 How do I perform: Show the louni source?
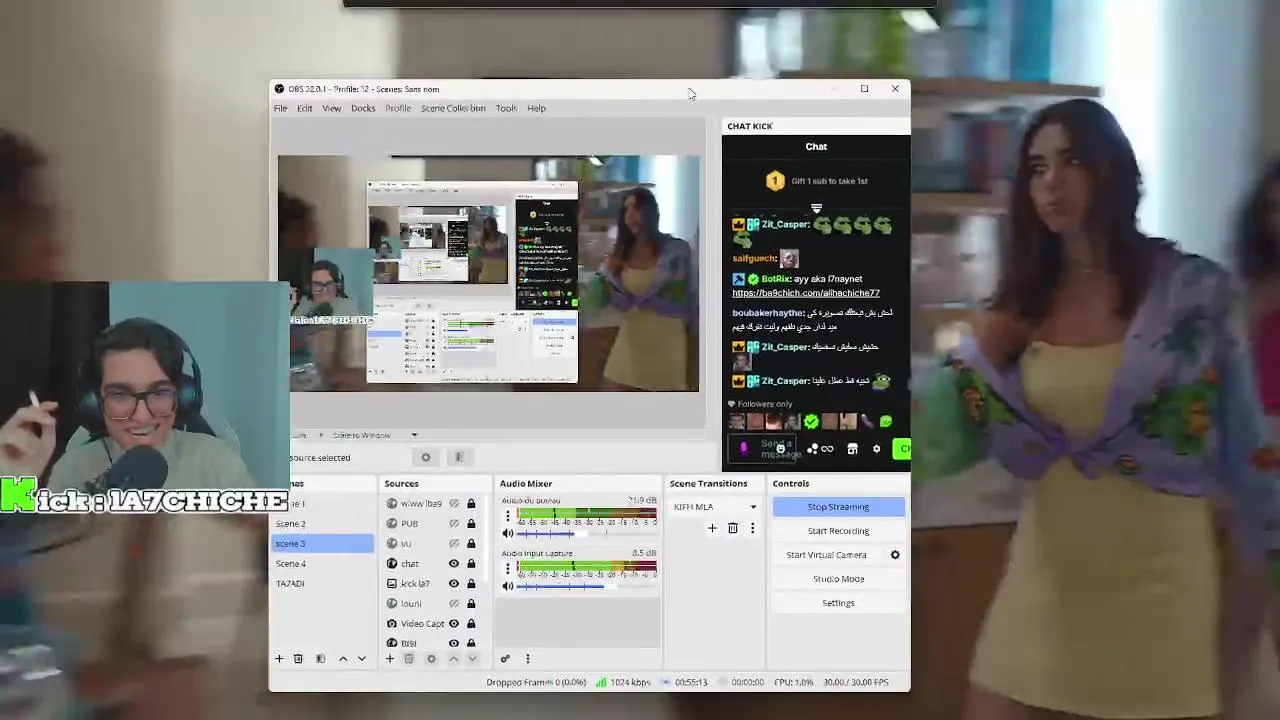tap(454, 603)
